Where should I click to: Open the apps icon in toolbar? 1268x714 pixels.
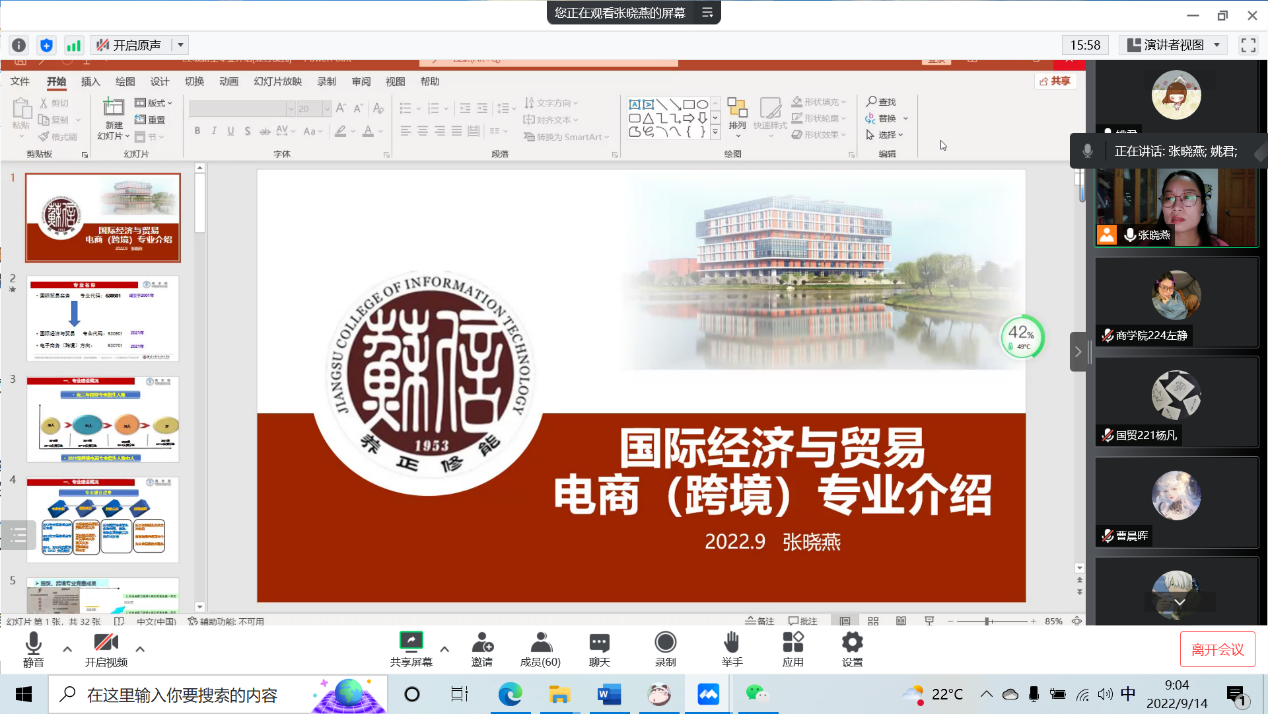(x=793, y=643)
